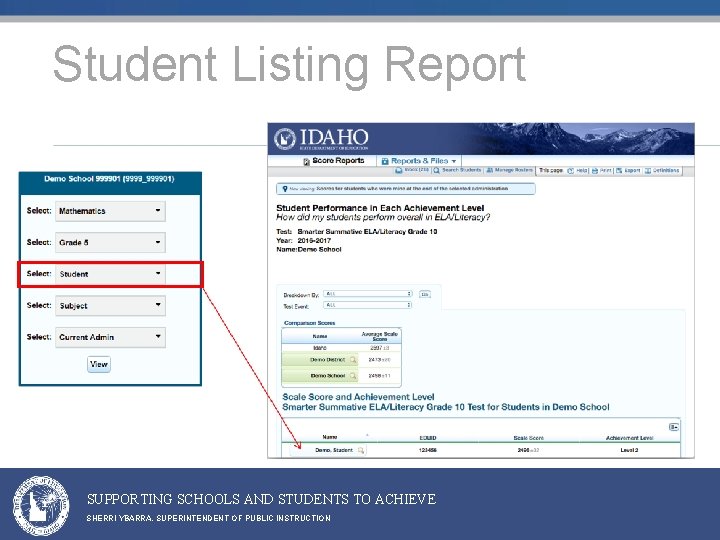Click the EDUID value 123456
720x540 pixels.
point(428,450)
